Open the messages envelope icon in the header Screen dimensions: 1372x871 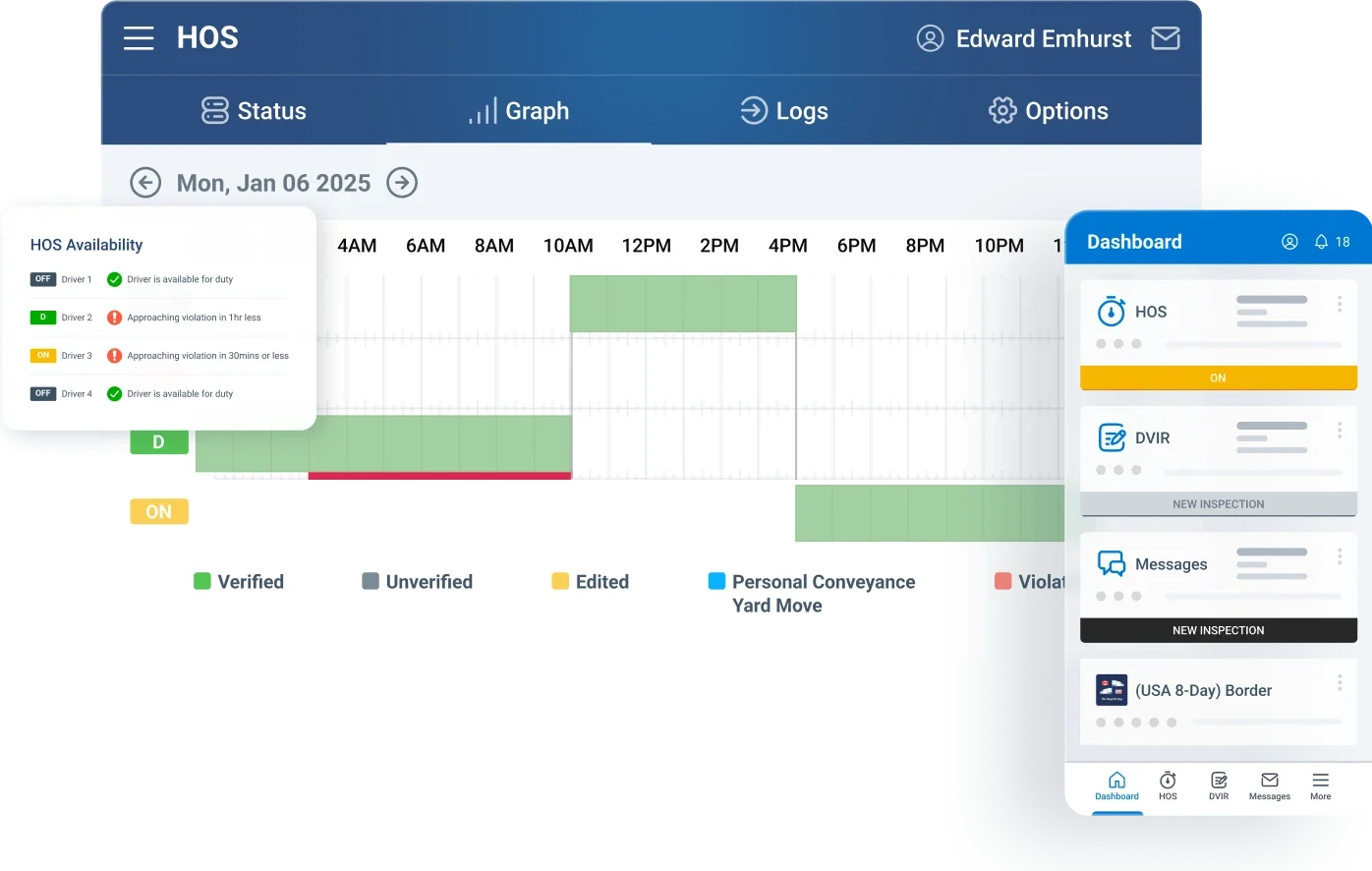tap(1165, 37)
